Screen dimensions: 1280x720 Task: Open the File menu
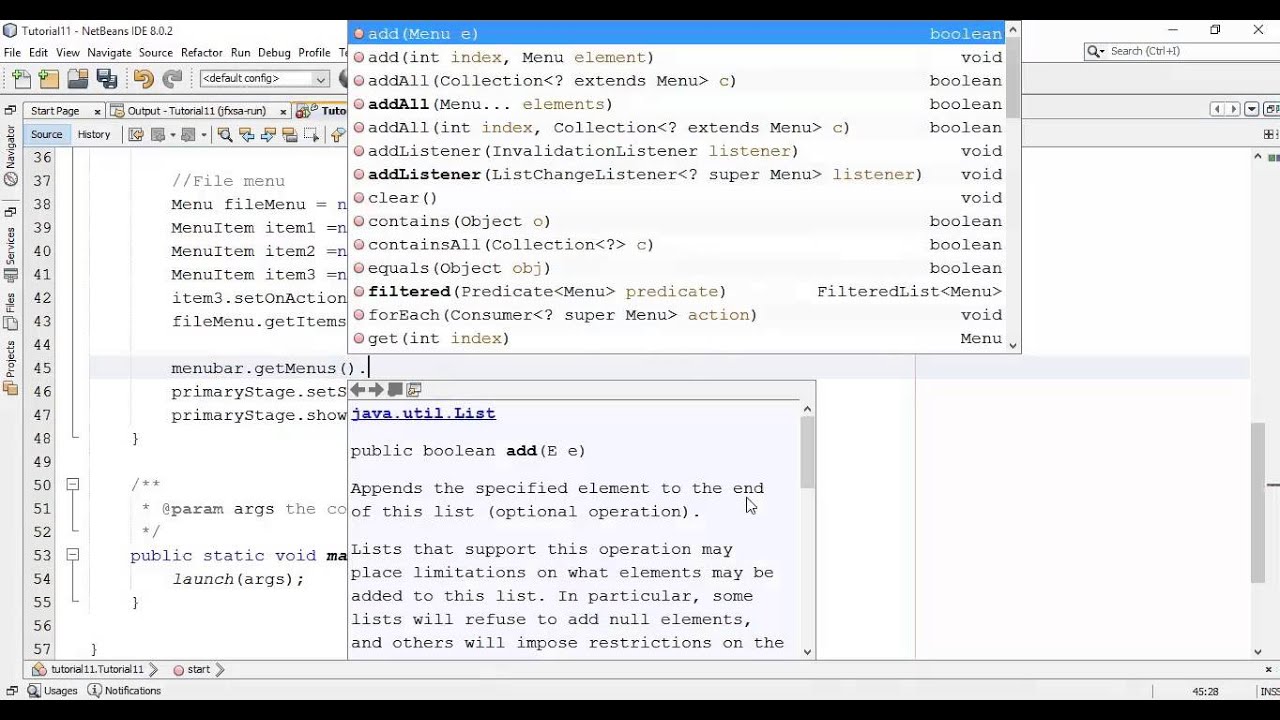[x=12, y=52]
